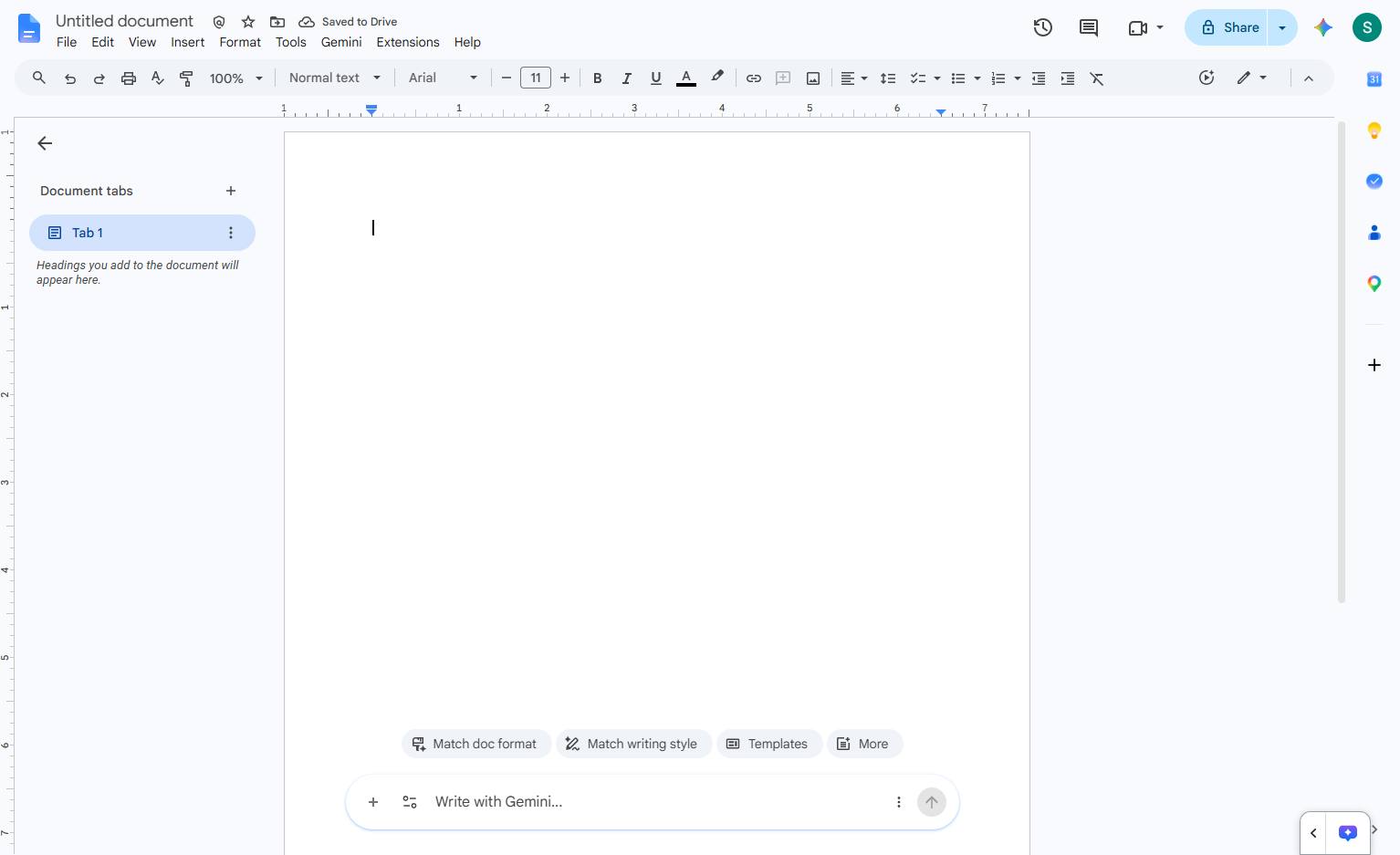Select Tab 1 in Document tabs
1400x855 pixels.
(x=142, y=233)
